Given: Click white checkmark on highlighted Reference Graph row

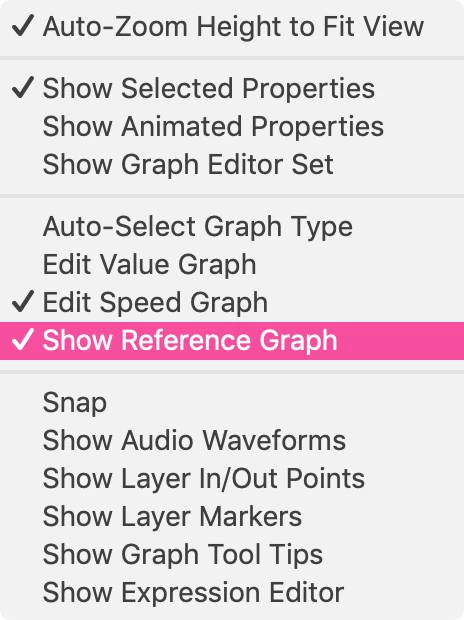Looking at the screenshot, I should coord(23,340).
